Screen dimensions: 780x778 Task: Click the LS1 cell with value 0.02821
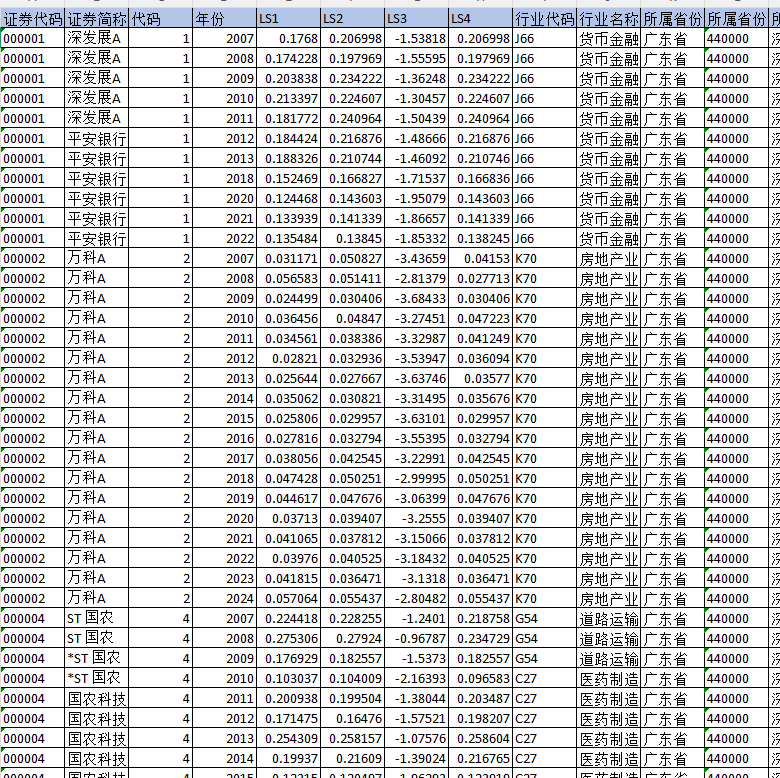[288, 359]
